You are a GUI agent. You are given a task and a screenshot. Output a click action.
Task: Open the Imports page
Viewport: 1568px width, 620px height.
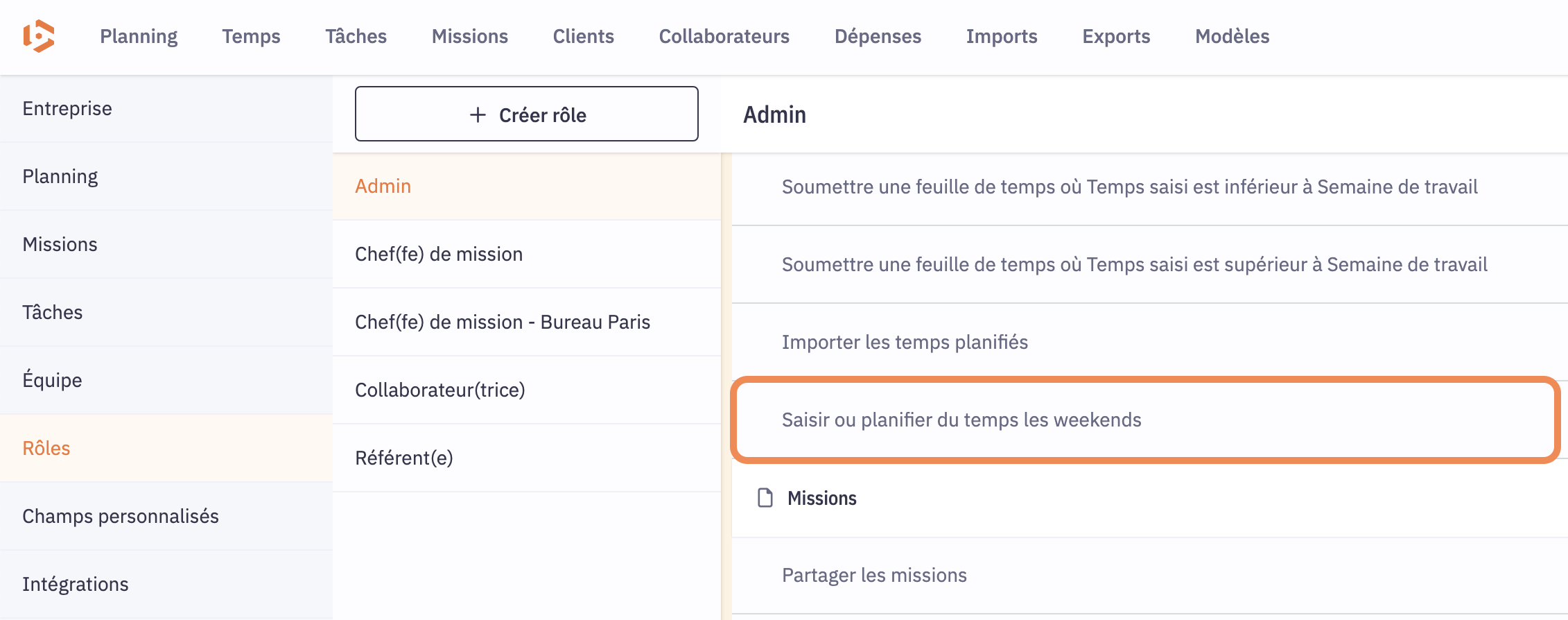pos(1001,36)
